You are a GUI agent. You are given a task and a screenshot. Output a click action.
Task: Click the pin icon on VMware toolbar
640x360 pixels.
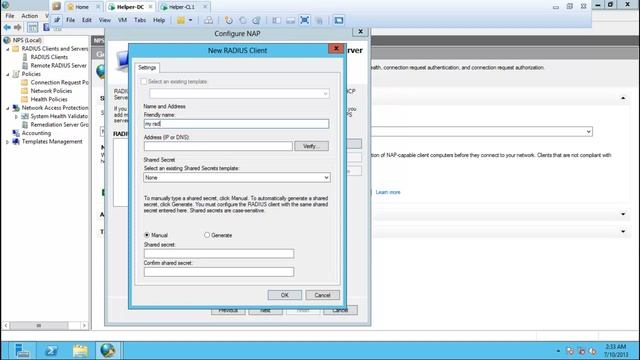coord(57,20)
